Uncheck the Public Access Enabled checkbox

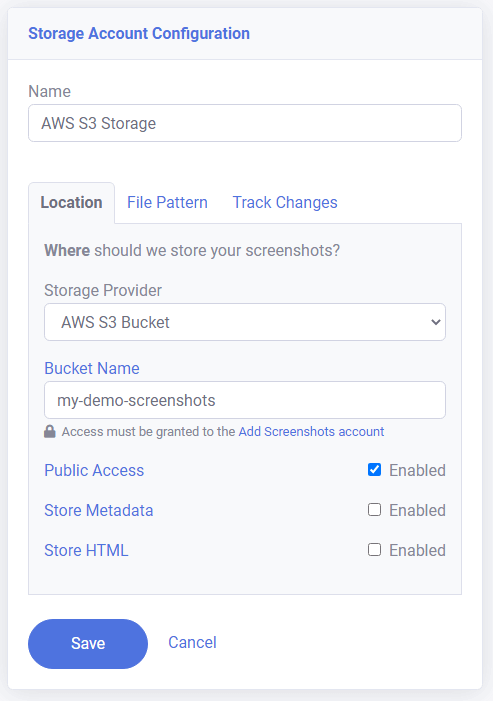374,470
